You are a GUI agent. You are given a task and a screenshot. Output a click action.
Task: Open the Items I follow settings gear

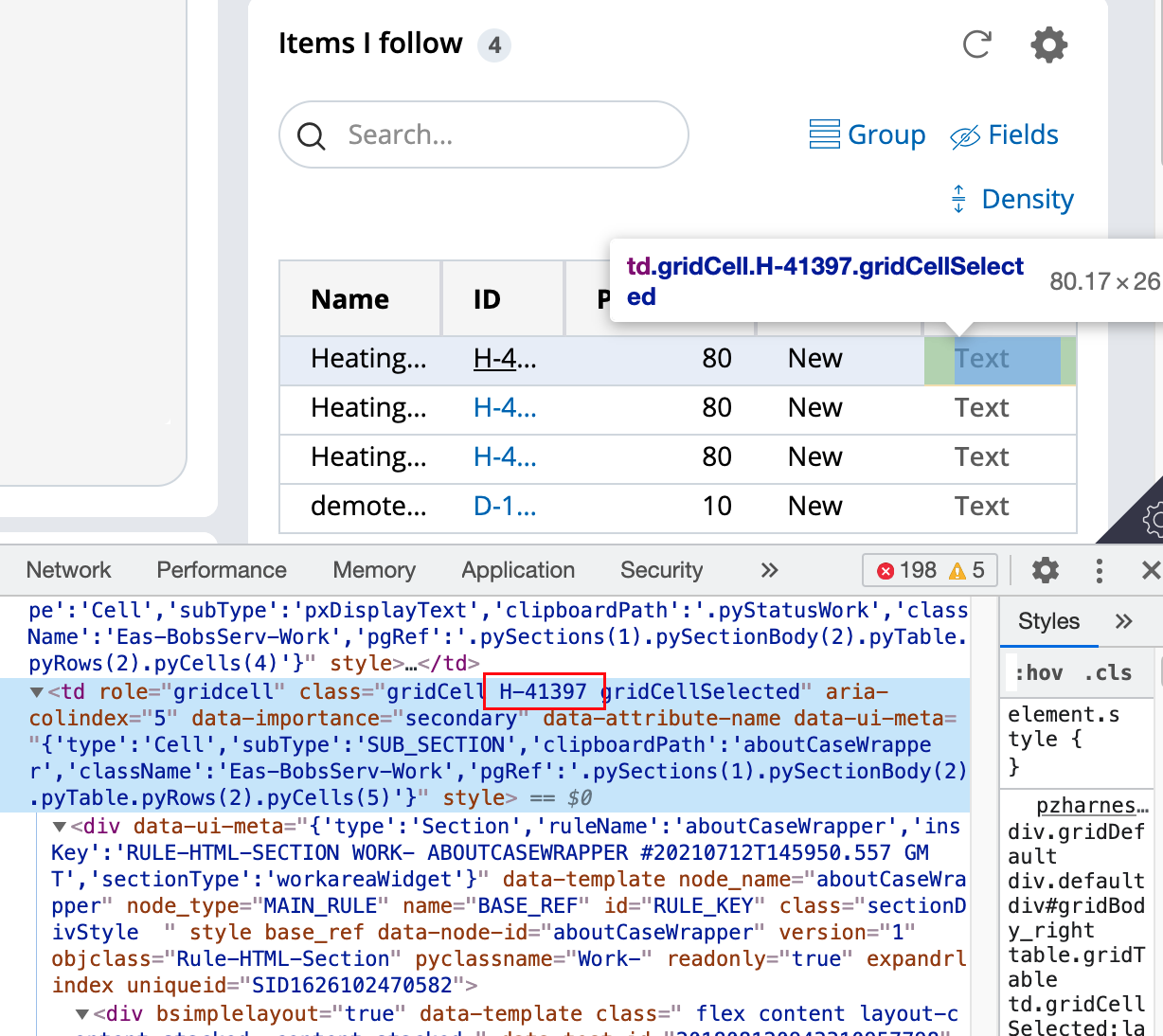tap(1048, 45)
